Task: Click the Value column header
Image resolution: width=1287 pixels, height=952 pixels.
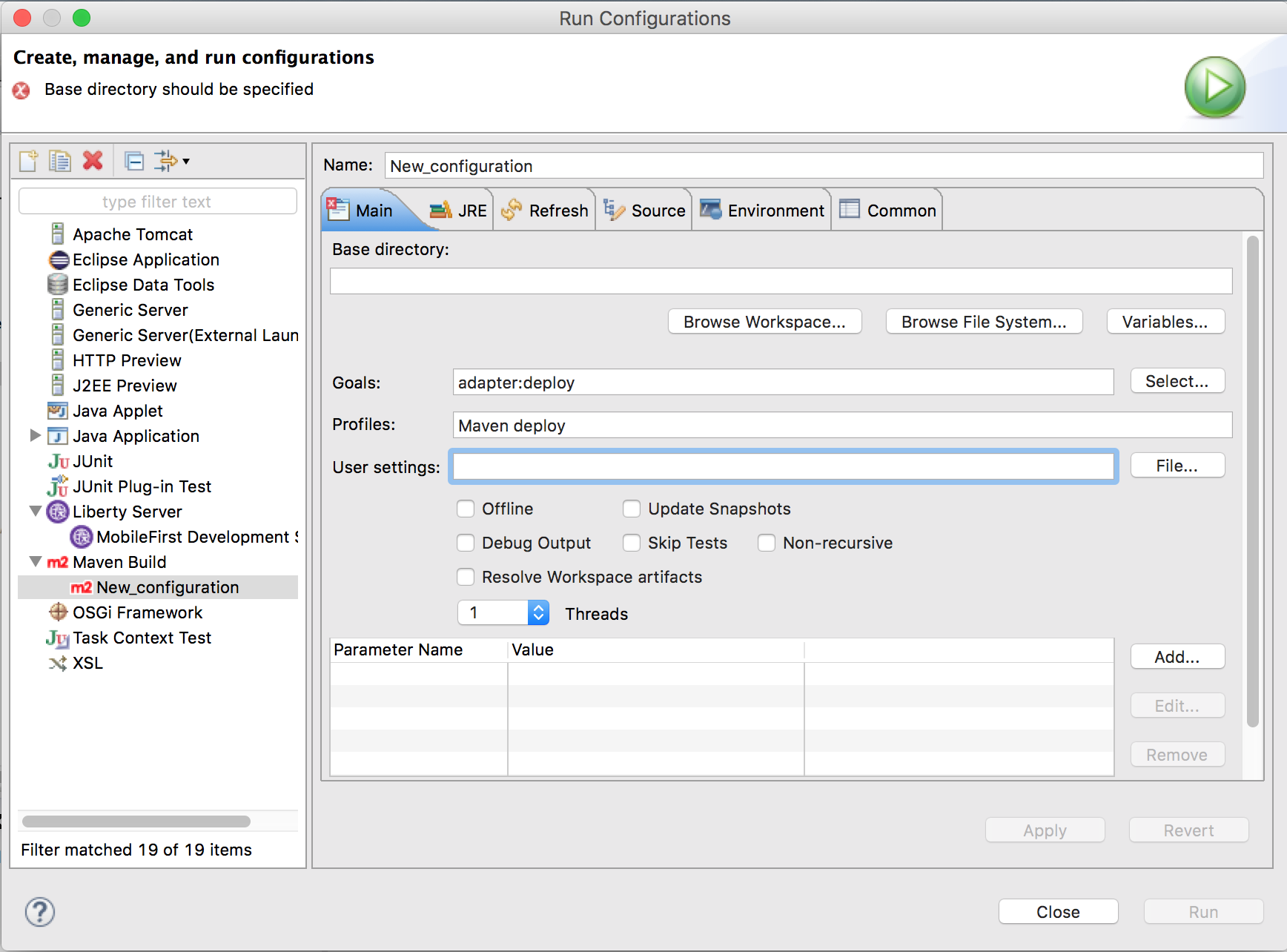Action: click(656, 650)
